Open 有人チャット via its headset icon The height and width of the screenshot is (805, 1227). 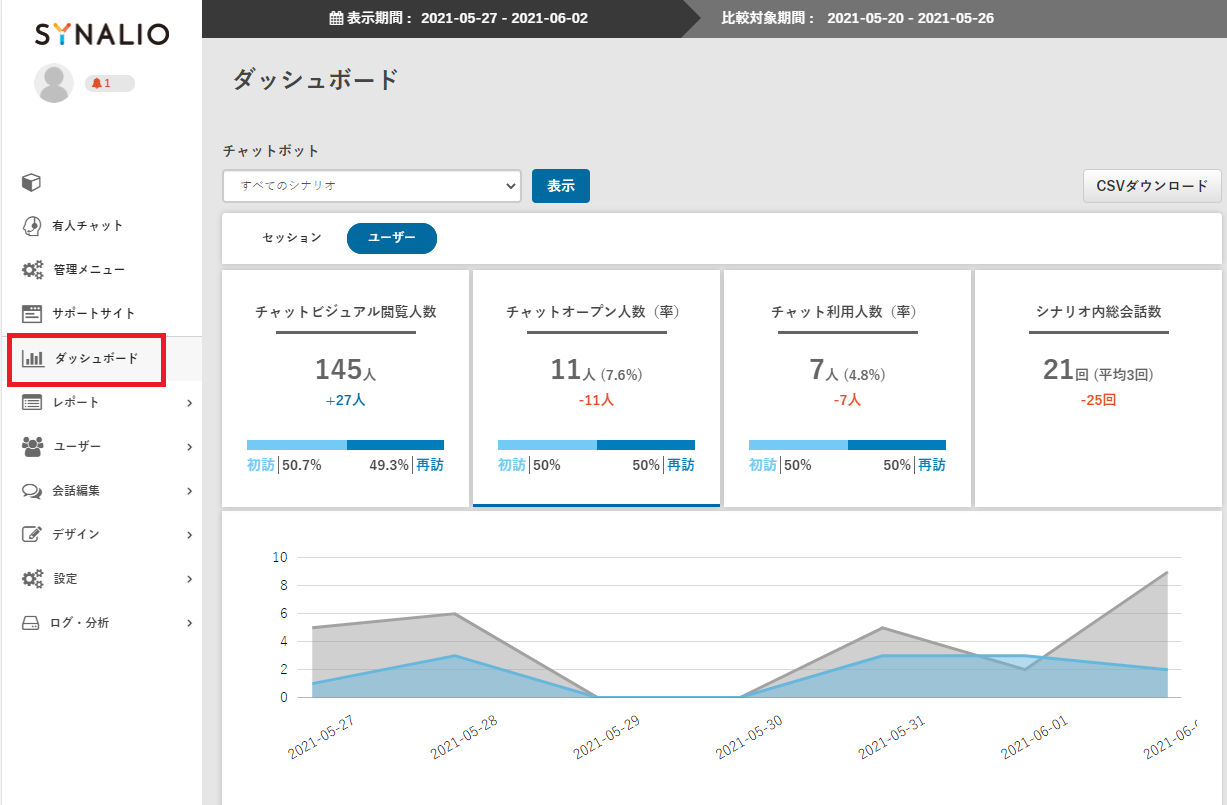(x=32, y=226)
